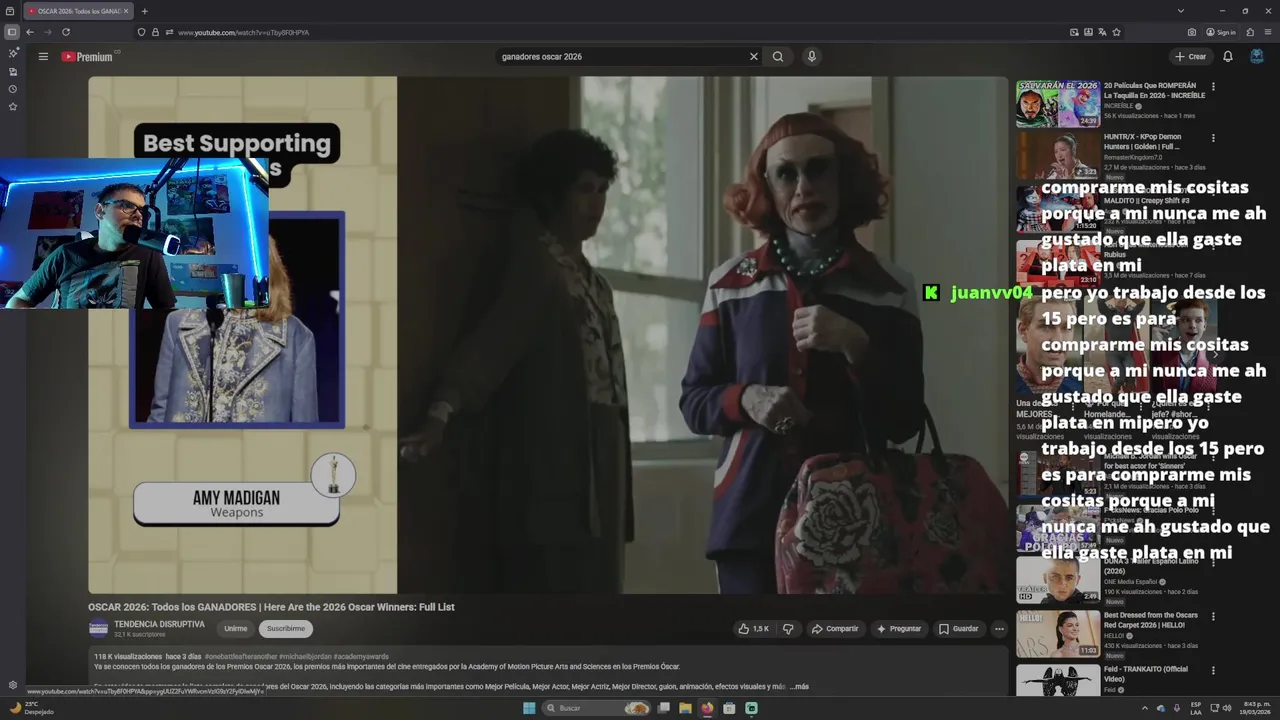Open the browser application menu

[x=1268, y=32]
